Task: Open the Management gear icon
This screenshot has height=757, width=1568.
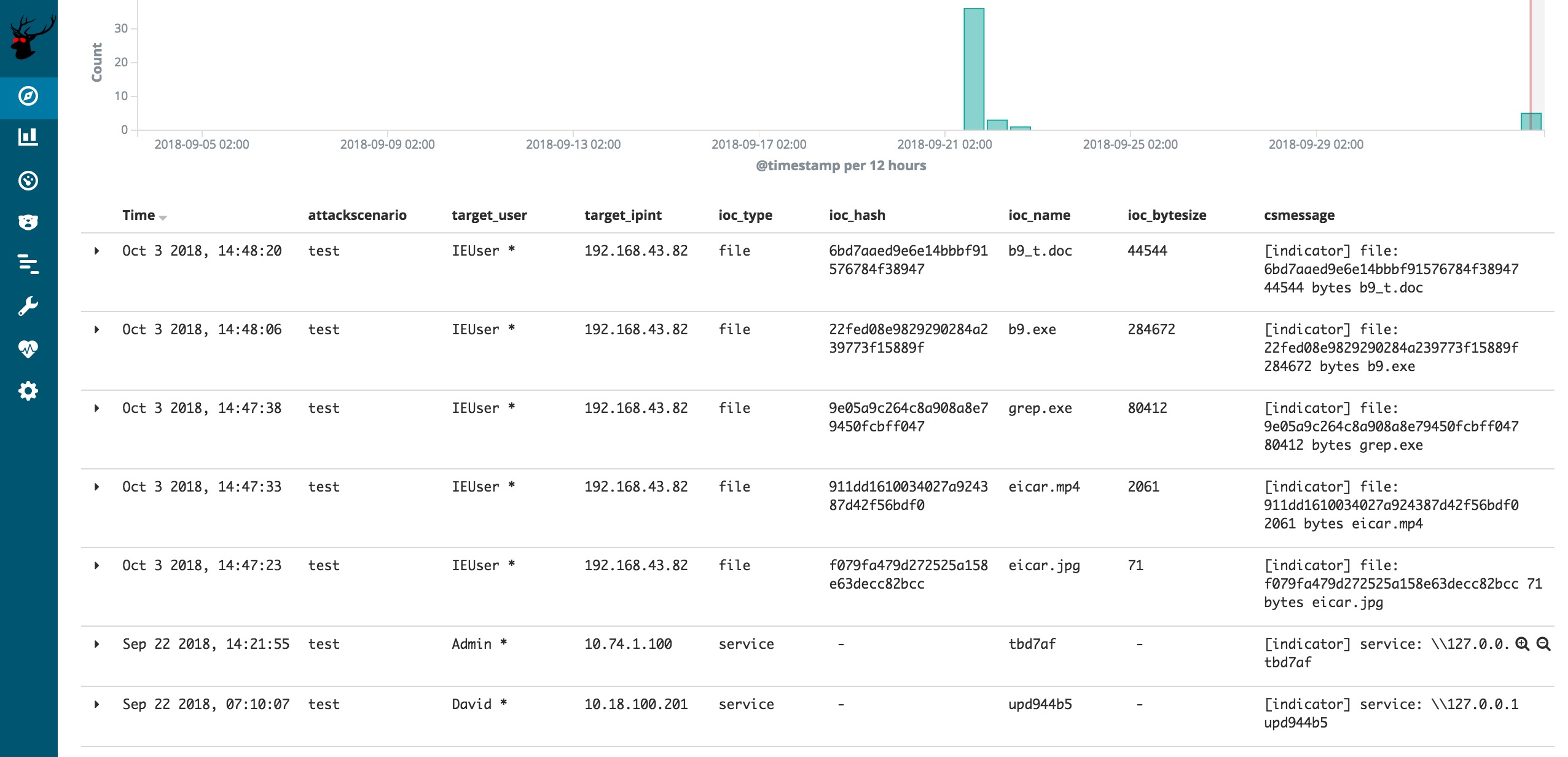Action: 28,391
